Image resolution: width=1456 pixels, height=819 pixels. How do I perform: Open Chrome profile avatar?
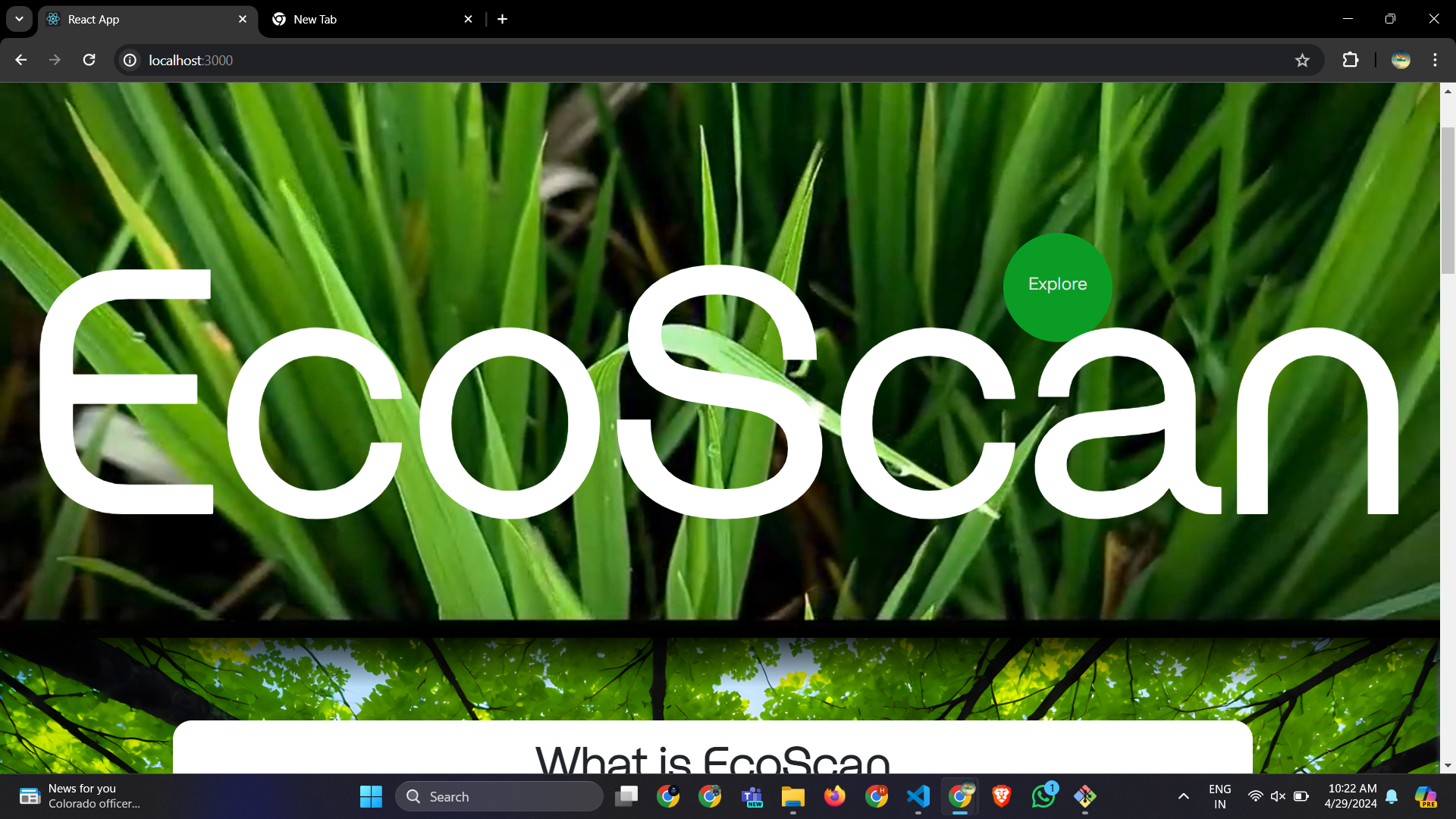[1401, 60]
